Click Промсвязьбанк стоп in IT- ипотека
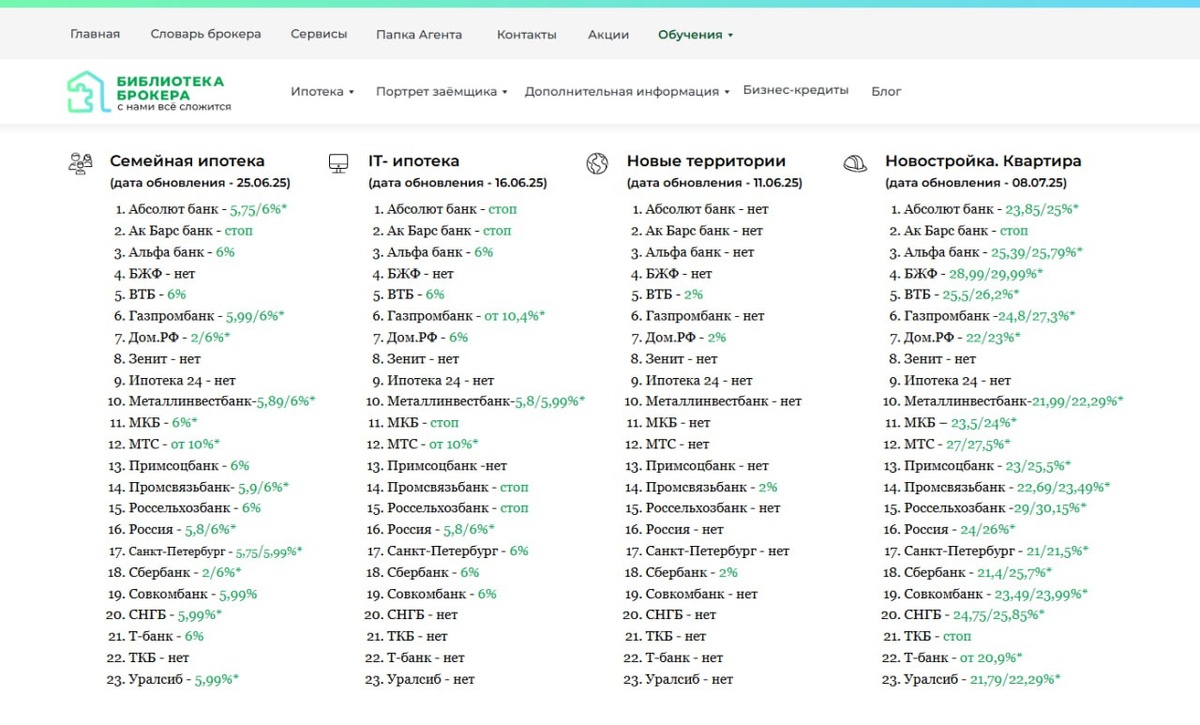The height and width of the screenshot is (725, 1200). (x=514, y=487)
